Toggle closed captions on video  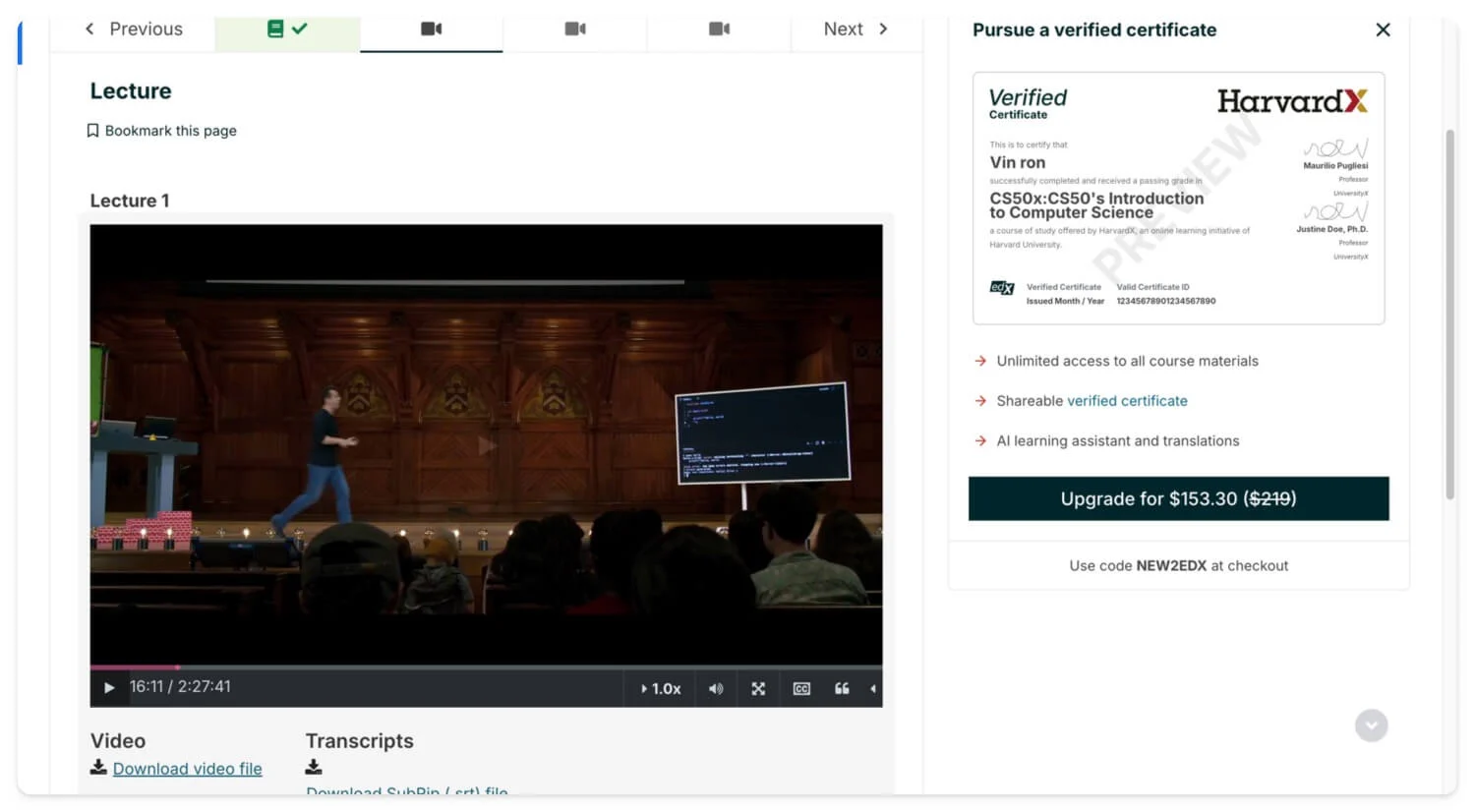tap(801, 689)
